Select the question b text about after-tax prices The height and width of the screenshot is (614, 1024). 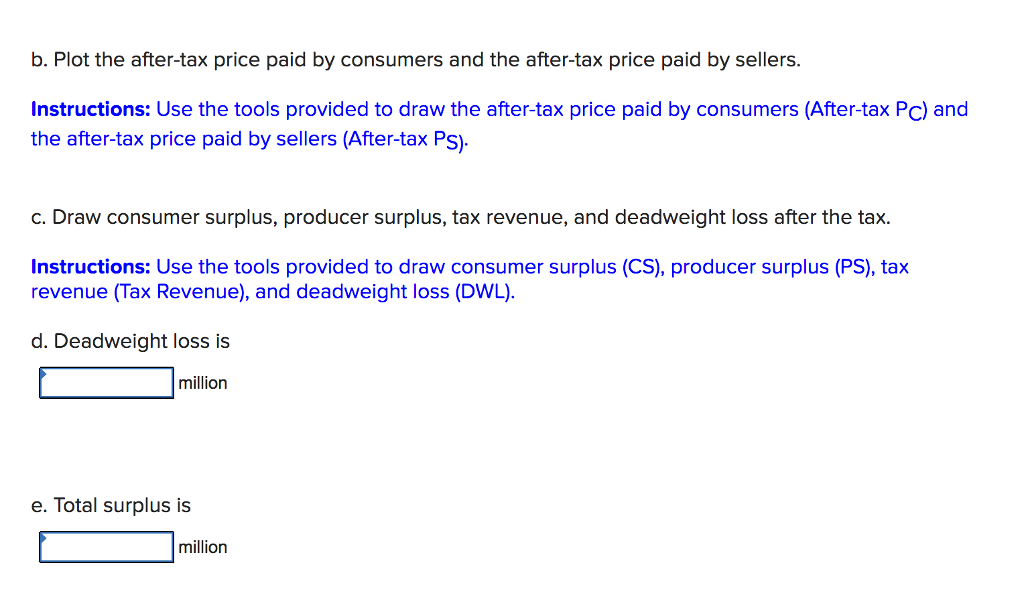414,59
